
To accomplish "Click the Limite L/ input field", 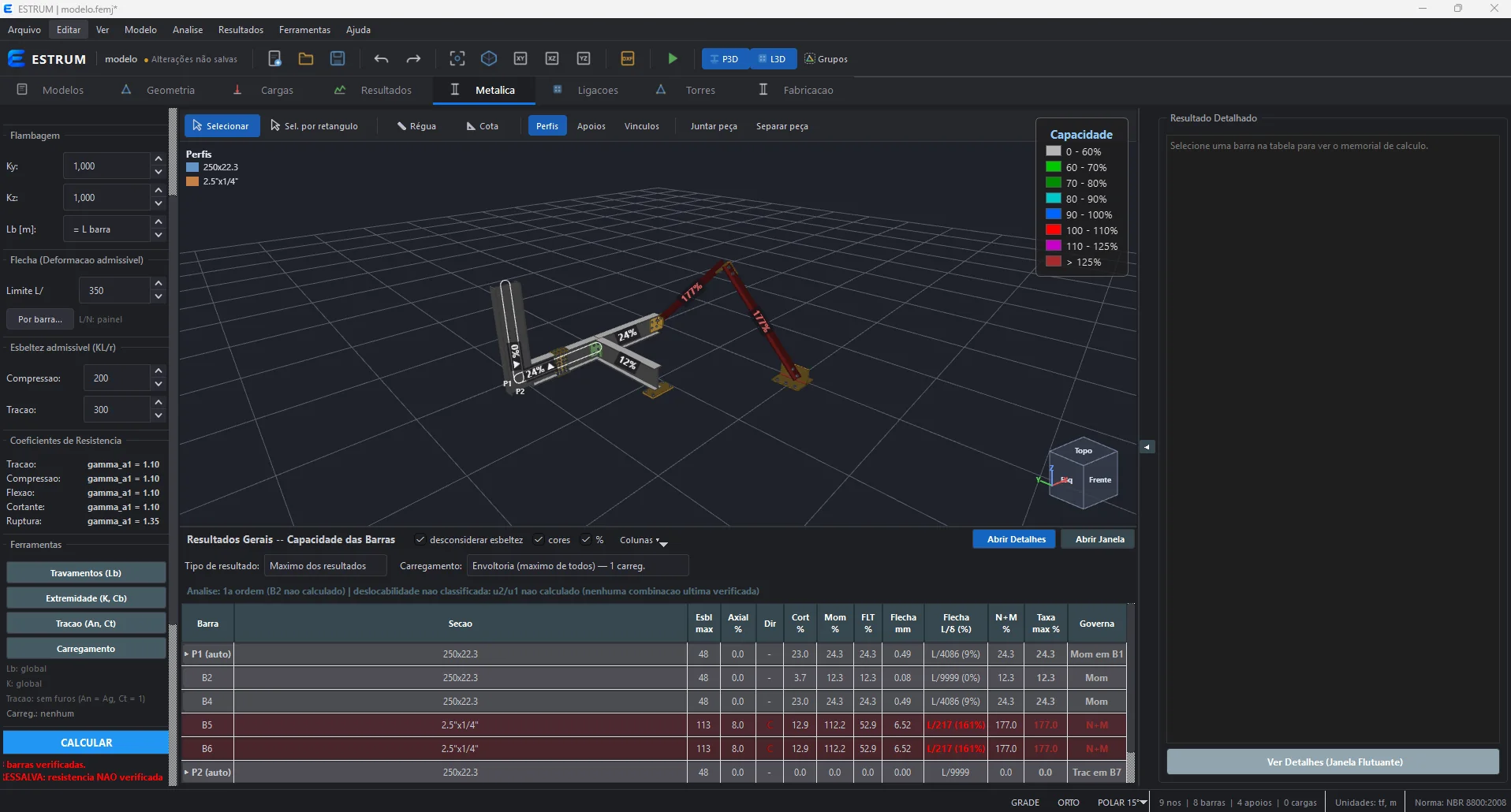I will click(114, 291).
